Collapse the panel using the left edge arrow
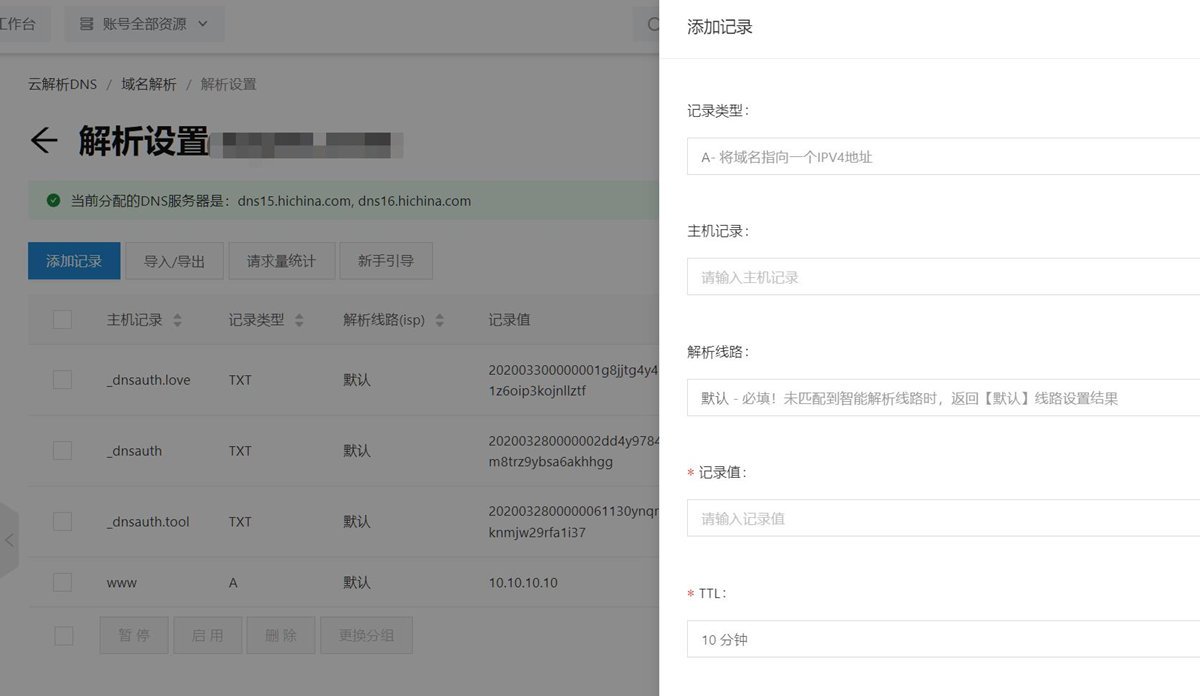Image resolution: width=1200 pixels, height=696 pixels. (x=8, y=540)
